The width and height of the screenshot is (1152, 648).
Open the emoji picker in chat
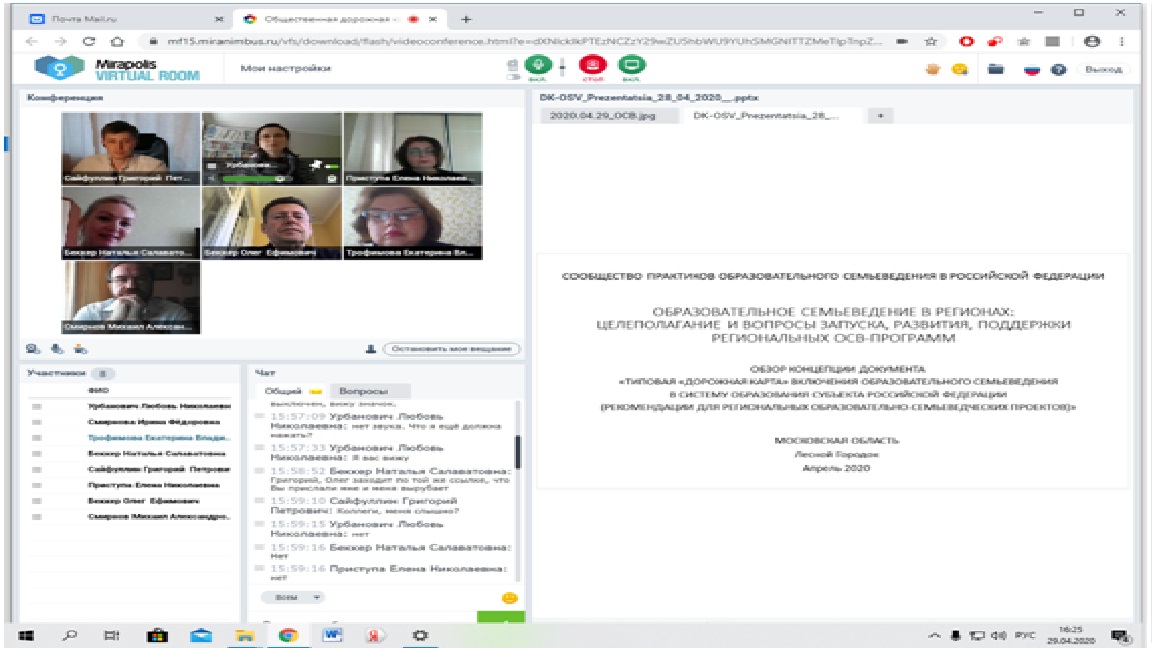(x=509, y=597)
